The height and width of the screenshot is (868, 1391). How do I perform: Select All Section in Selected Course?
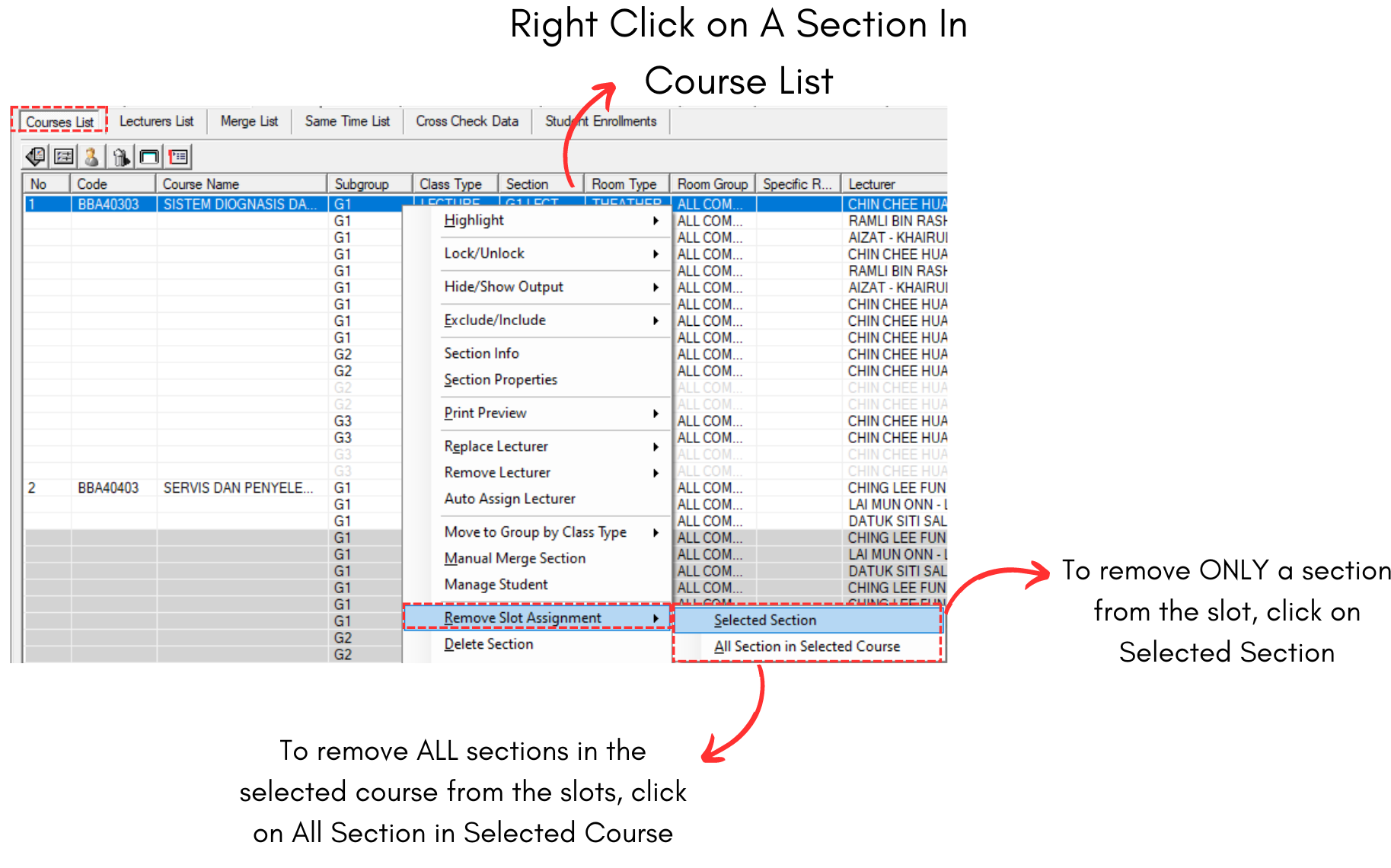pyautogui.click(x=806, y=646)
